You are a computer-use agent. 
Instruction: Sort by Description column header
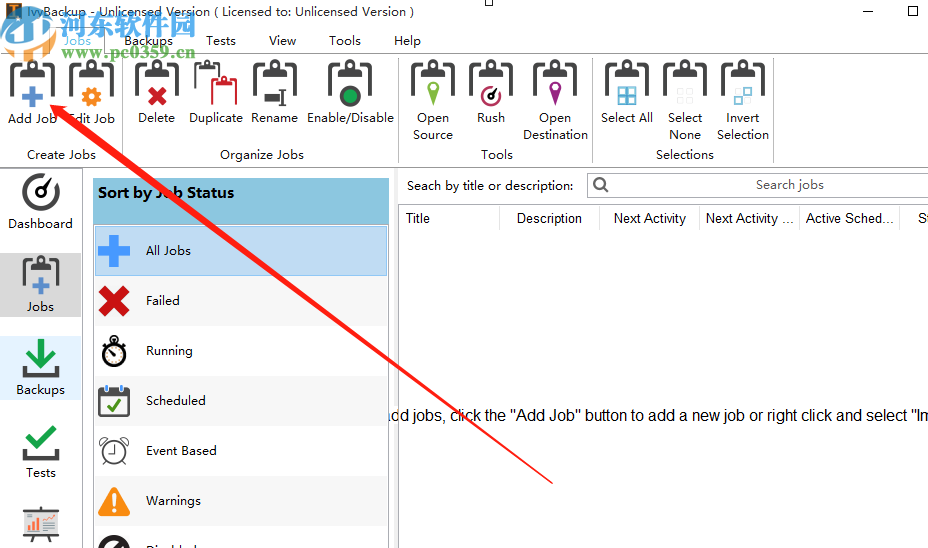point(549,218)
